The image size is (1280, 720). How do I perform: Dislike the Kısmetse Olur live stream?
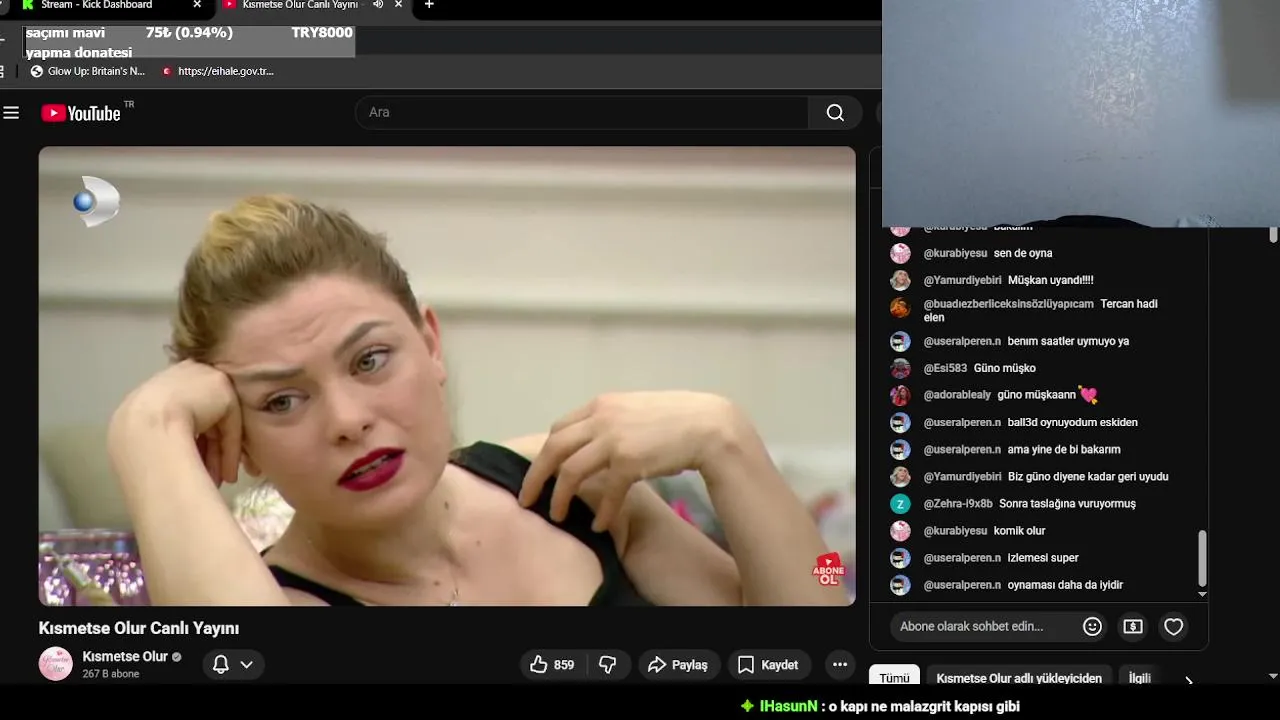pyautogui.click(x=608, y=665)
